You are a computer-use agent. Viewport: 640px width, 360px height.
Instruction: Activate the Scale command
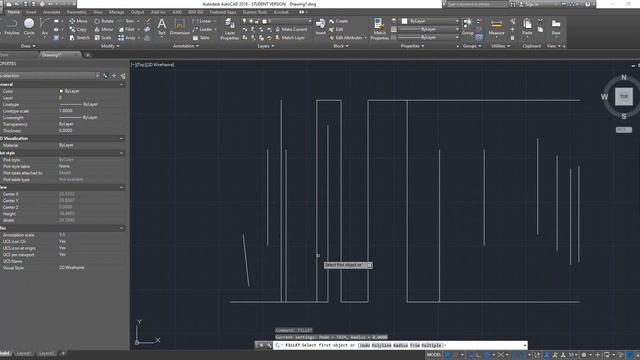(102, 38)
